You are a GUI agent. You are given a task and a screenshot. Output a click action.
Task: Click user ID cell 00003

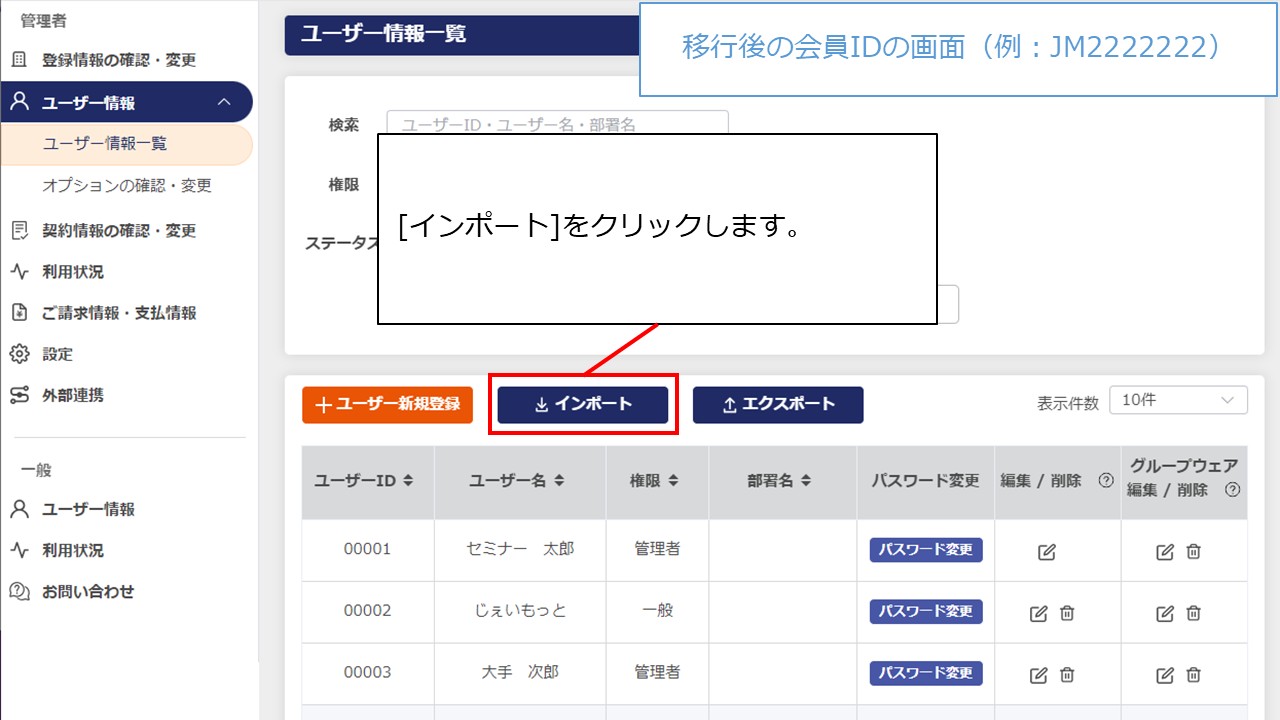coord(367,672)
